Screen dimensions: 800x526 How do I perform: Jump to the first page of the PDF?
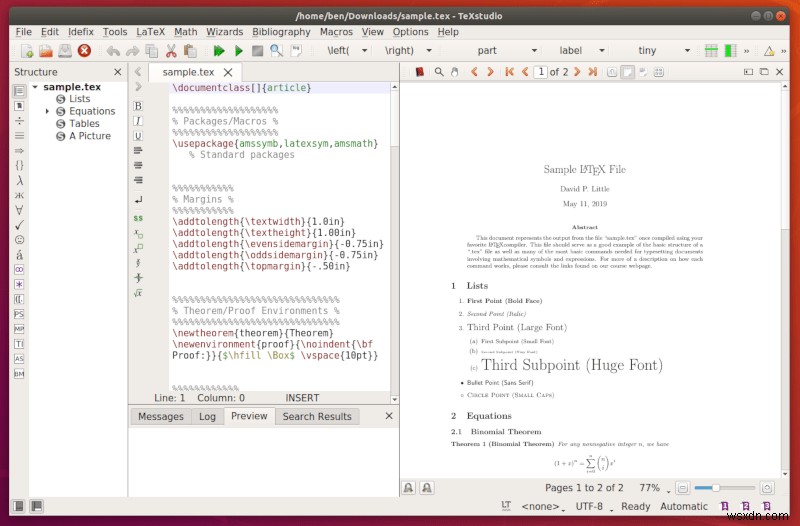pyautogui.click(x=509, y=72)
